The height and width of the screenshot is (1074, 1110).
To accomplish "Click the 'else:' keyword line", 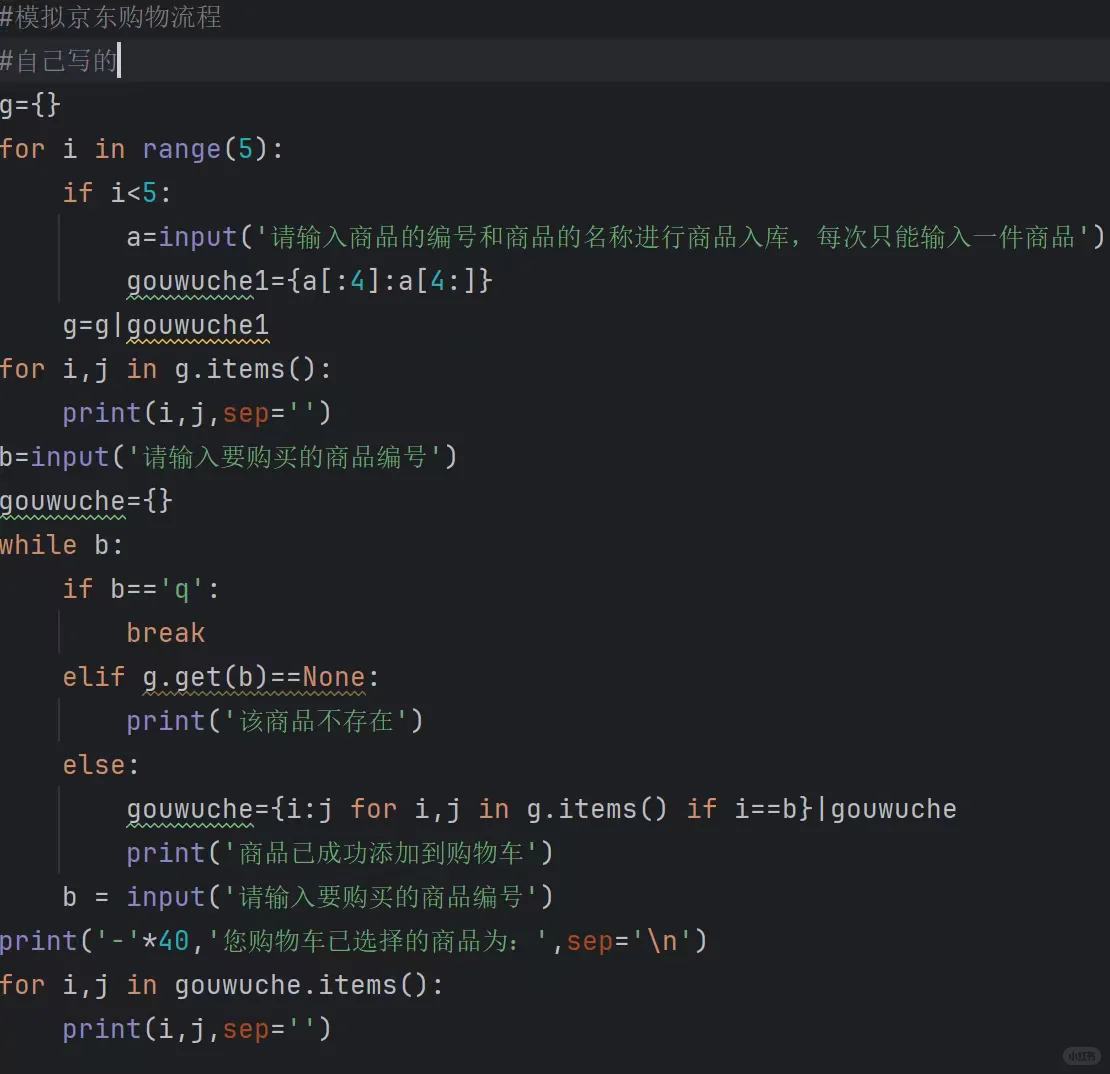I will click(x=101, y=765).
